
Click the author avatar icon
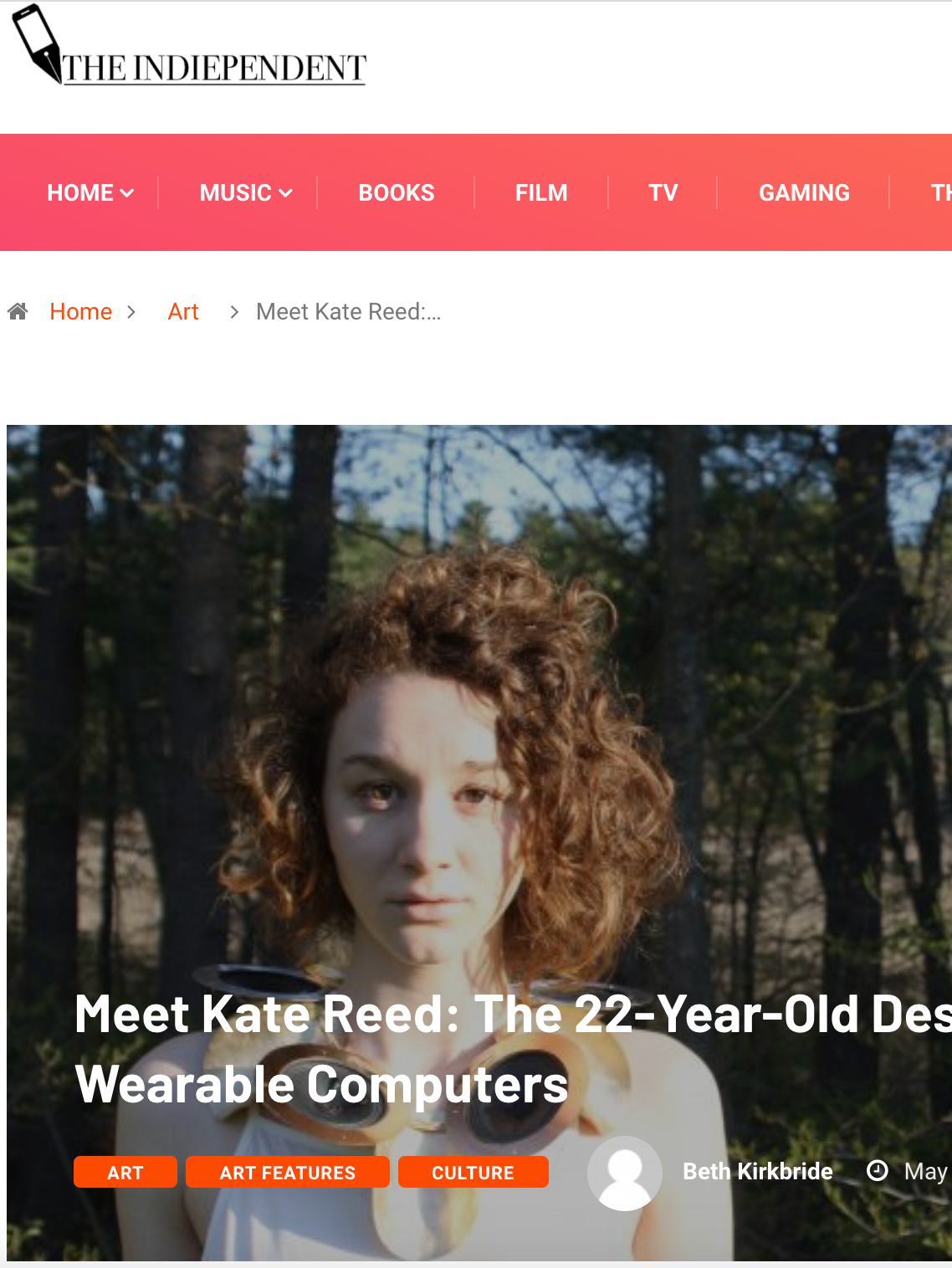[625, 1173]
